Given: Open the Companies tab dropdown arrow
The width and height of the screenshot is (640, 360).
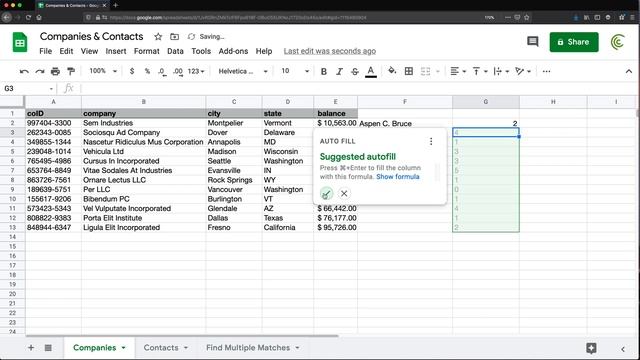Looking at the screenshot, I should pos(123,348).
